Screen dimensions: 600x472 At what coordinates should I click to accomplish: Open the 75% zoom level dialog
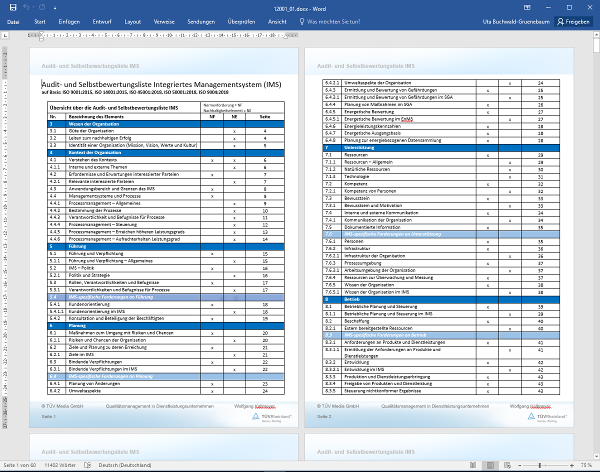tap(586, 466)
